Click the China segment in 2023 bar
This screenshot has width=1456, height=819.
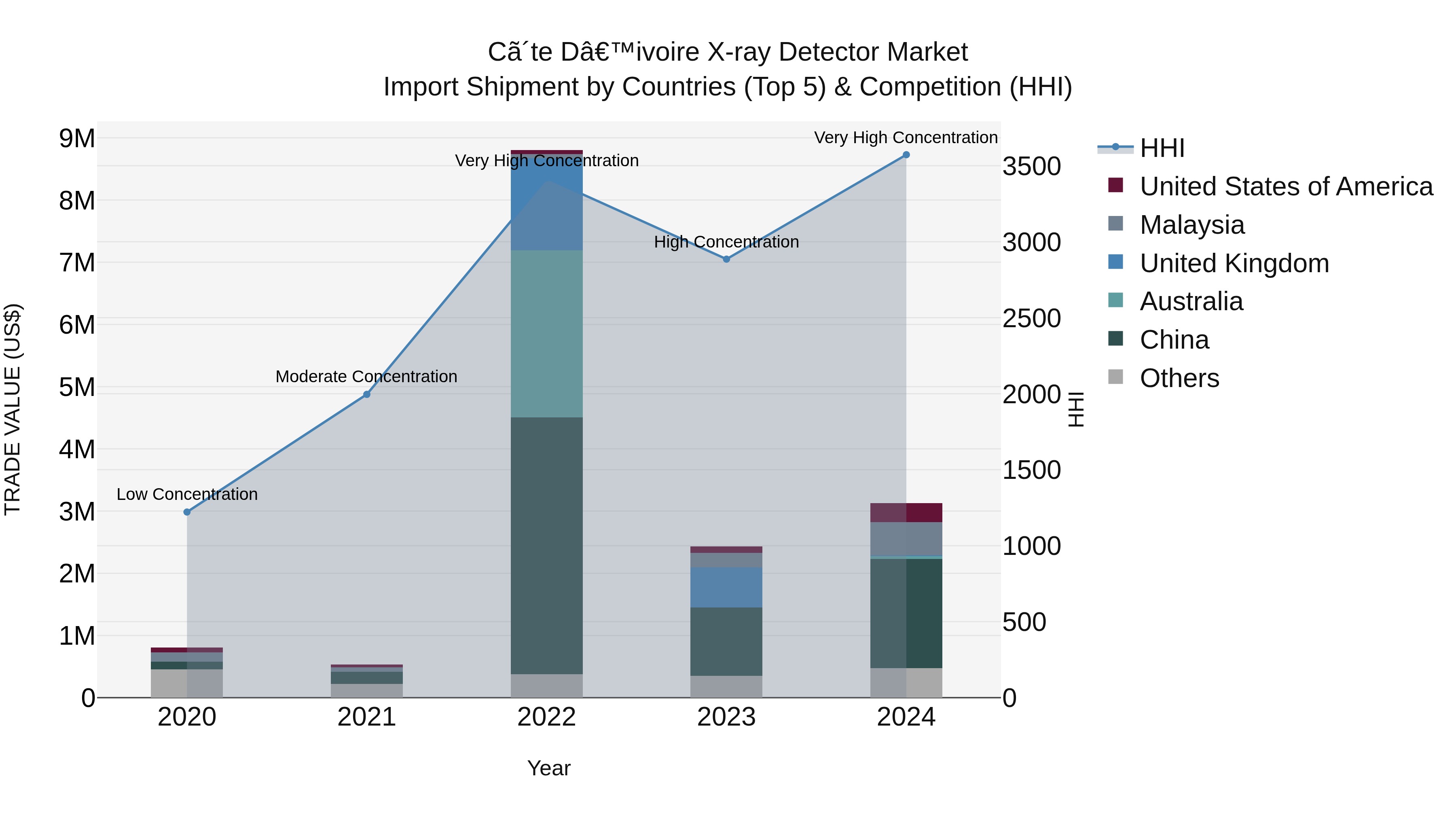tap(726, 642)
